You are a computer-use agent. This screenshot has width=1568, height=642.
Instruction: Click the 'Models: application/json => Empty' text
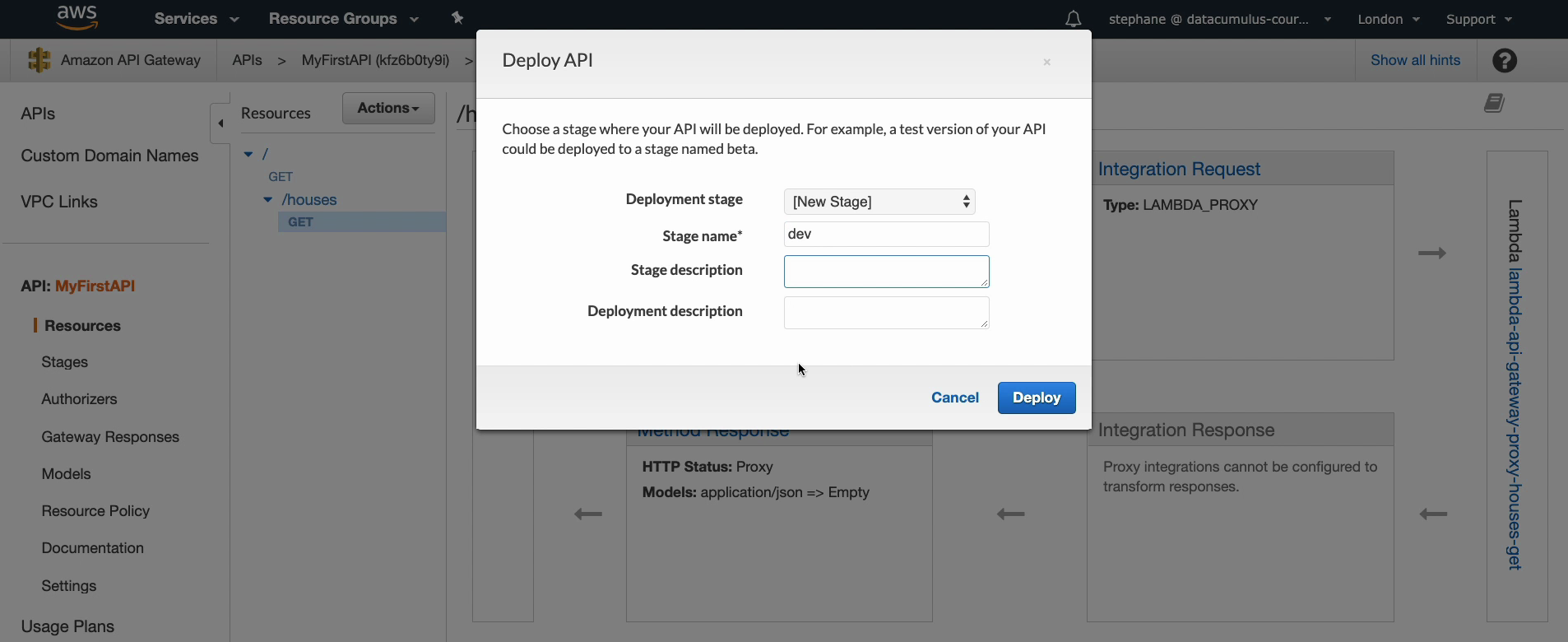[x=755, y=492]
